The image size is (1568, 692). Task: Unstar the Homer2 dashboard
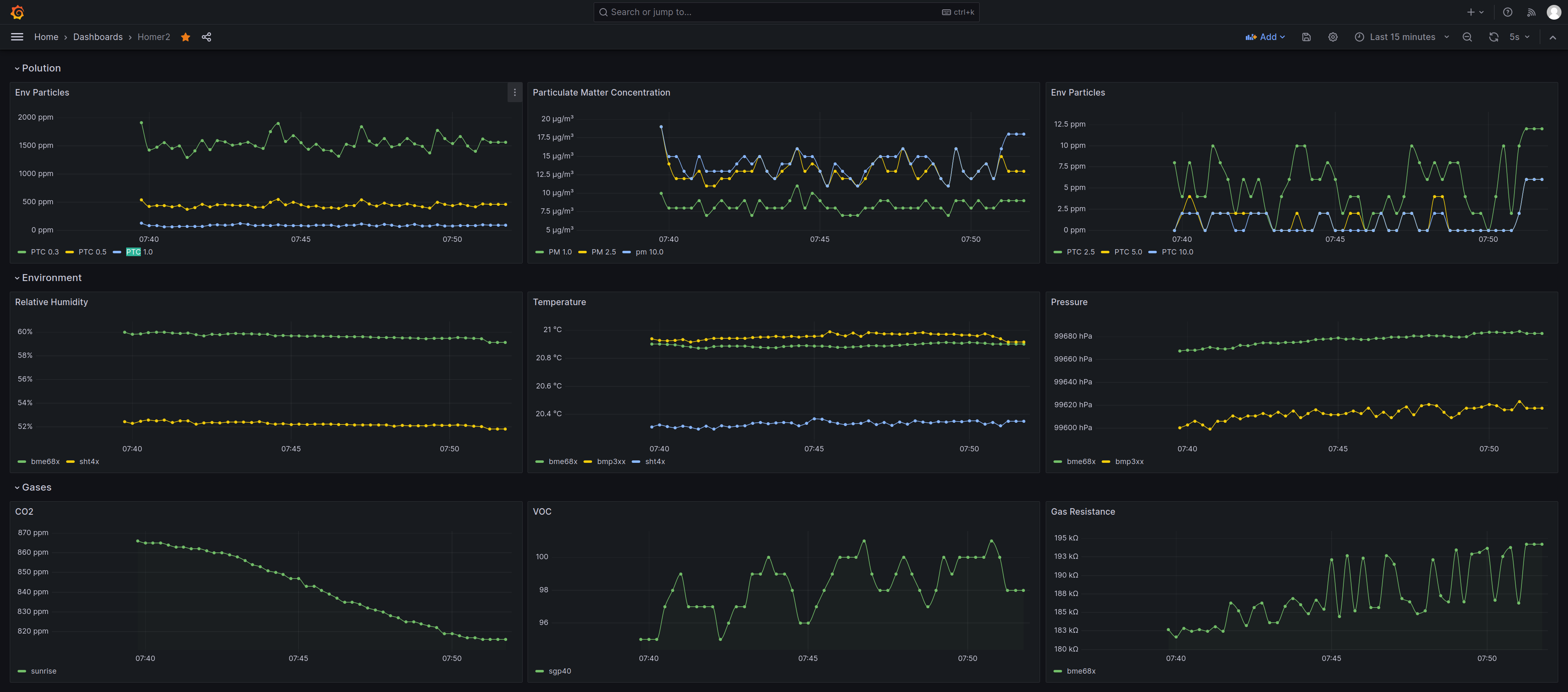click(186, 37)
